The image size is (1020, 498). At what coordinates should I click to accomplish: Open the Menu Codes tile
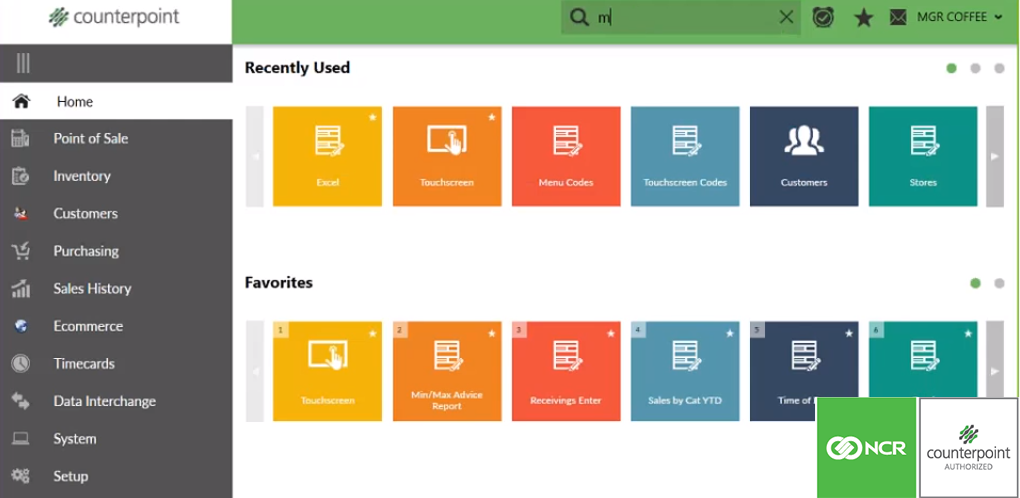coord(566,156)
